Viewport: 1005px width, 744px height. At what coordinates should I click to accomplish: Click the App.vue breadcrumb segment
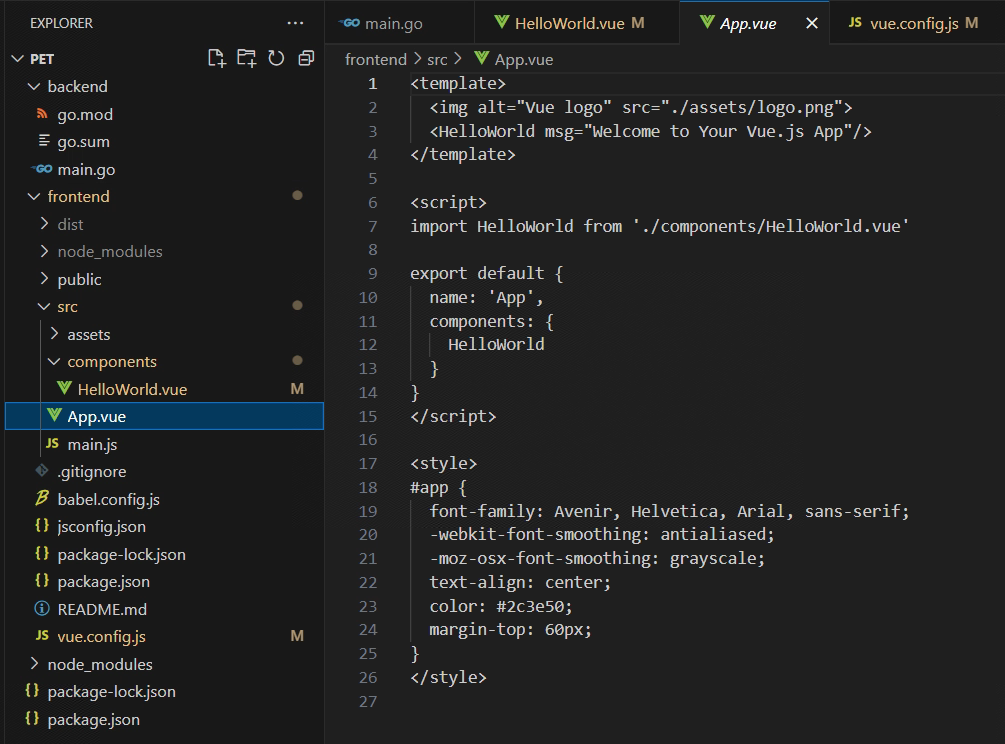click(524, 60)
